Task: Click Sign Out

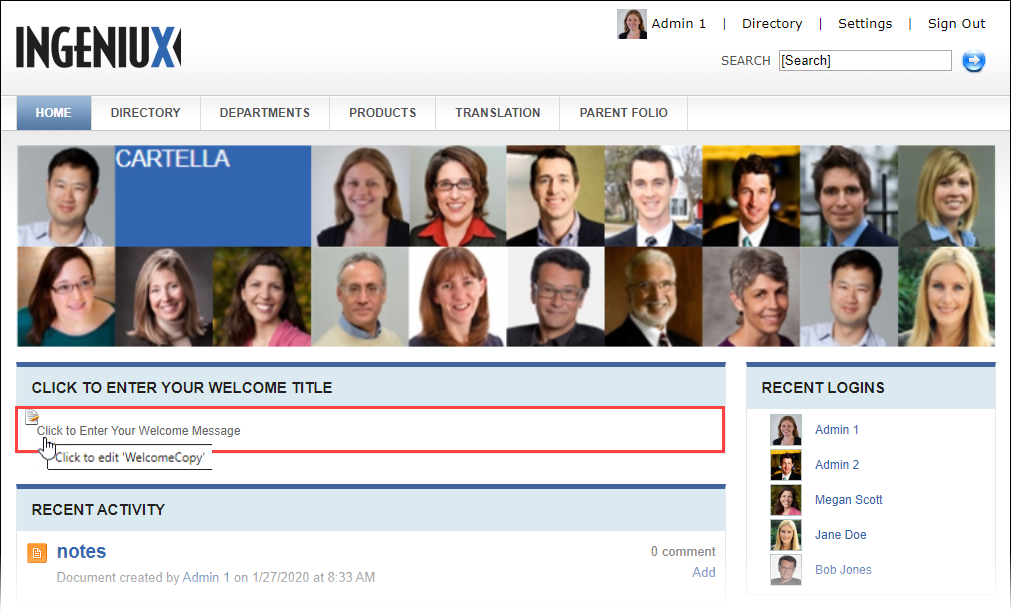Action: [956, 24]
